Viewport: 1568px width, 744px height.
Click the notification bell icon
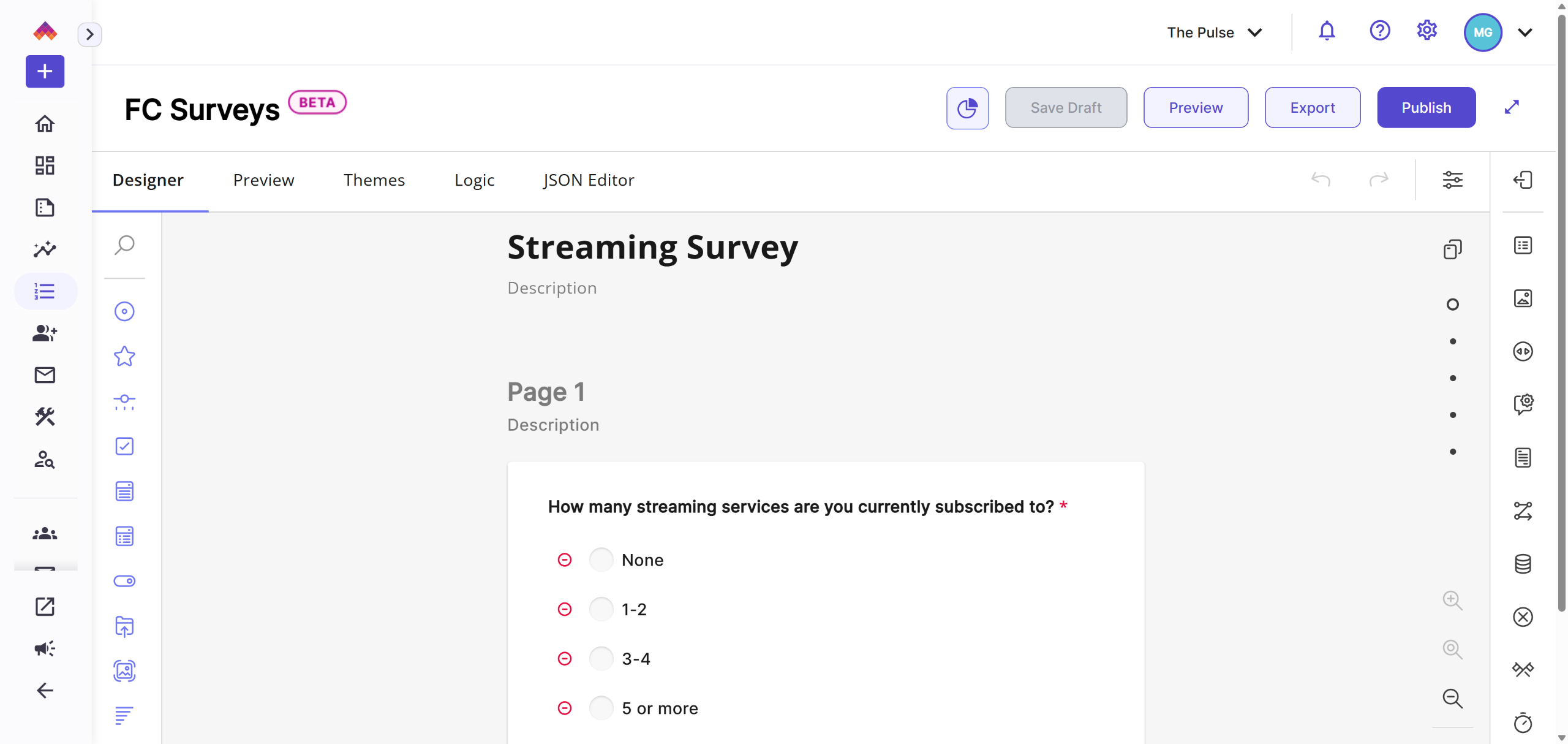[x=1327, y=31]
